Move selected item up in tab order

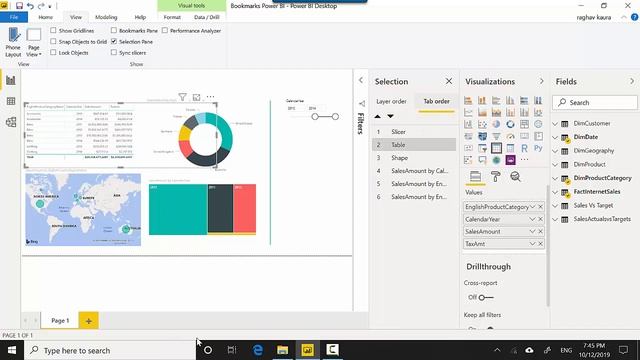[378, 116]
